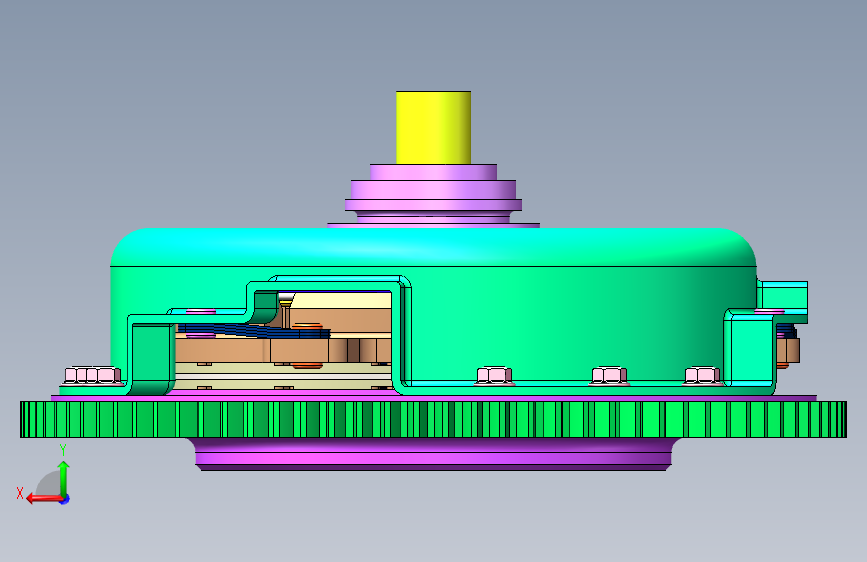The image size is (867, 562).
Task: Pick the magenta flange below the ring gear
Action: 434,454
